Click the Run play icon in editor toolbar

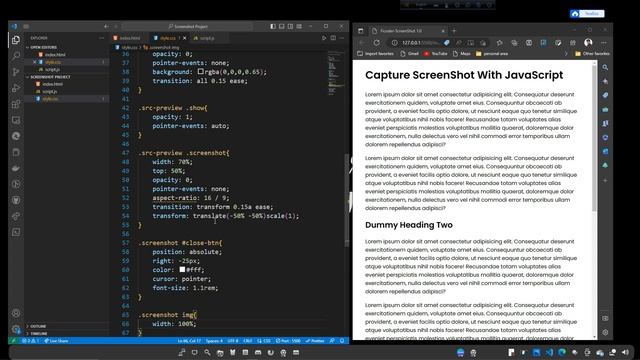324,38
